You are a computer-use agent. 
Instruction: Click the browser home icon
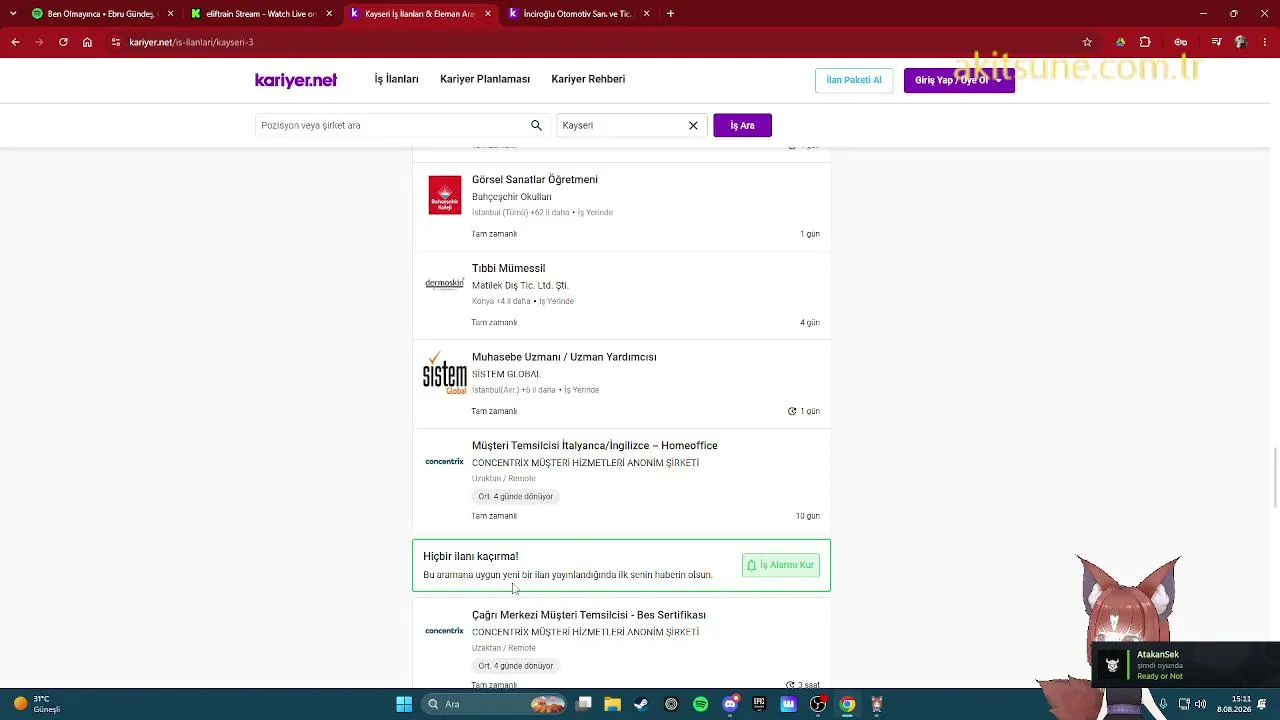pos(87,42)
